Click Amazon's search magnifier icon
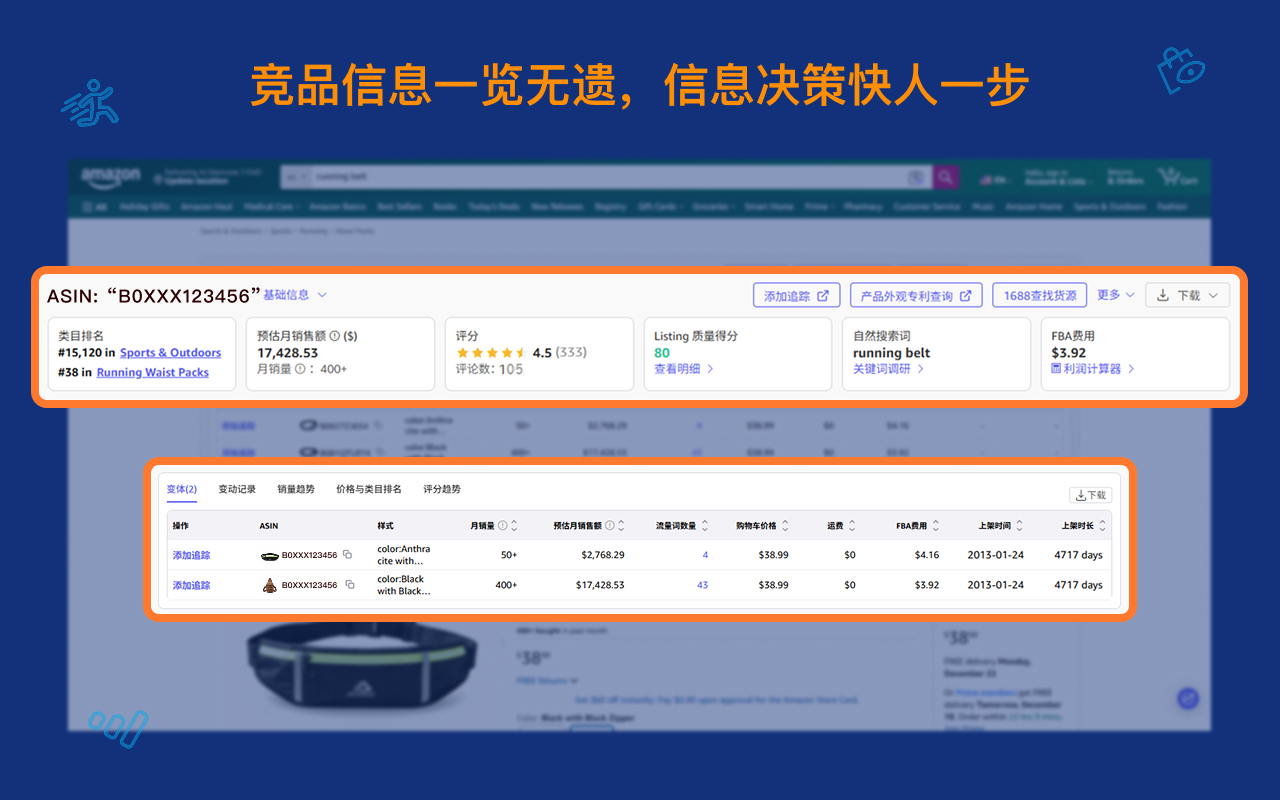This screenshot has width=1280, height=800. pyautogui.click(x=946, y=176)
